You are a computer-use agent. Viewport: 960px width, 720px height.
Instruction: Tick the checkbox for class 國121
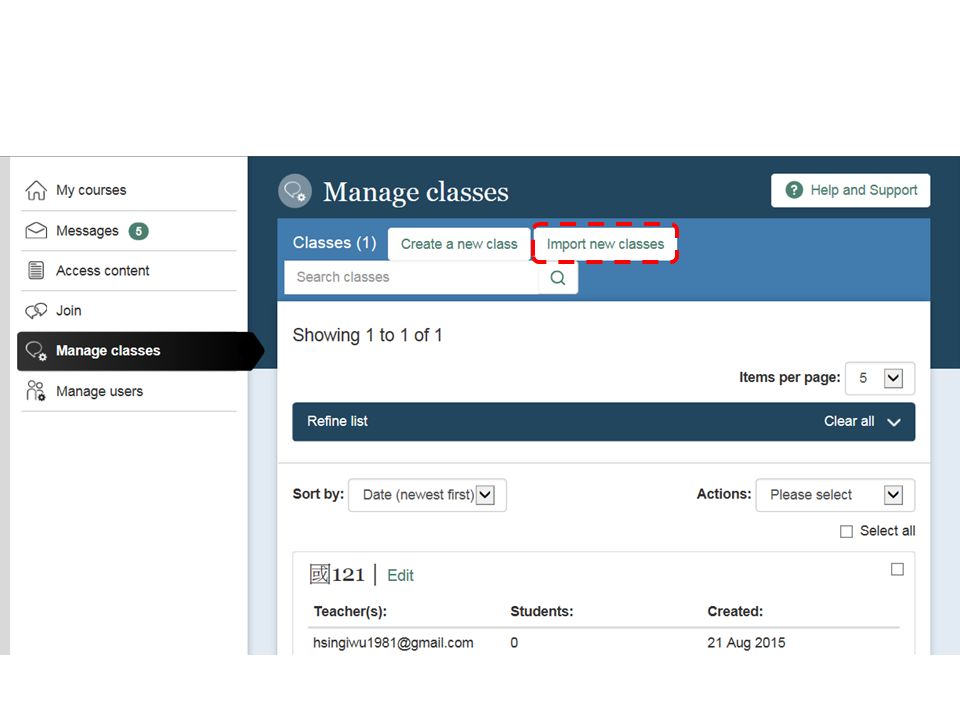coord(897,569)
